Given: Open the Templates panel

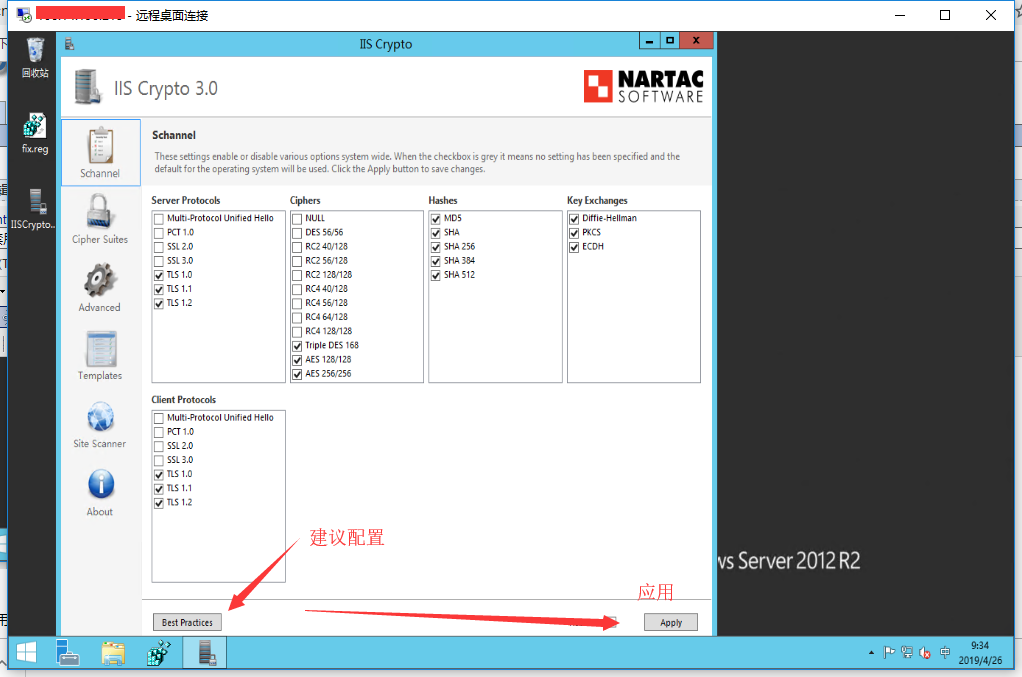Looking at the screenshot, I should pyautogui.click(x=99, y=356).
